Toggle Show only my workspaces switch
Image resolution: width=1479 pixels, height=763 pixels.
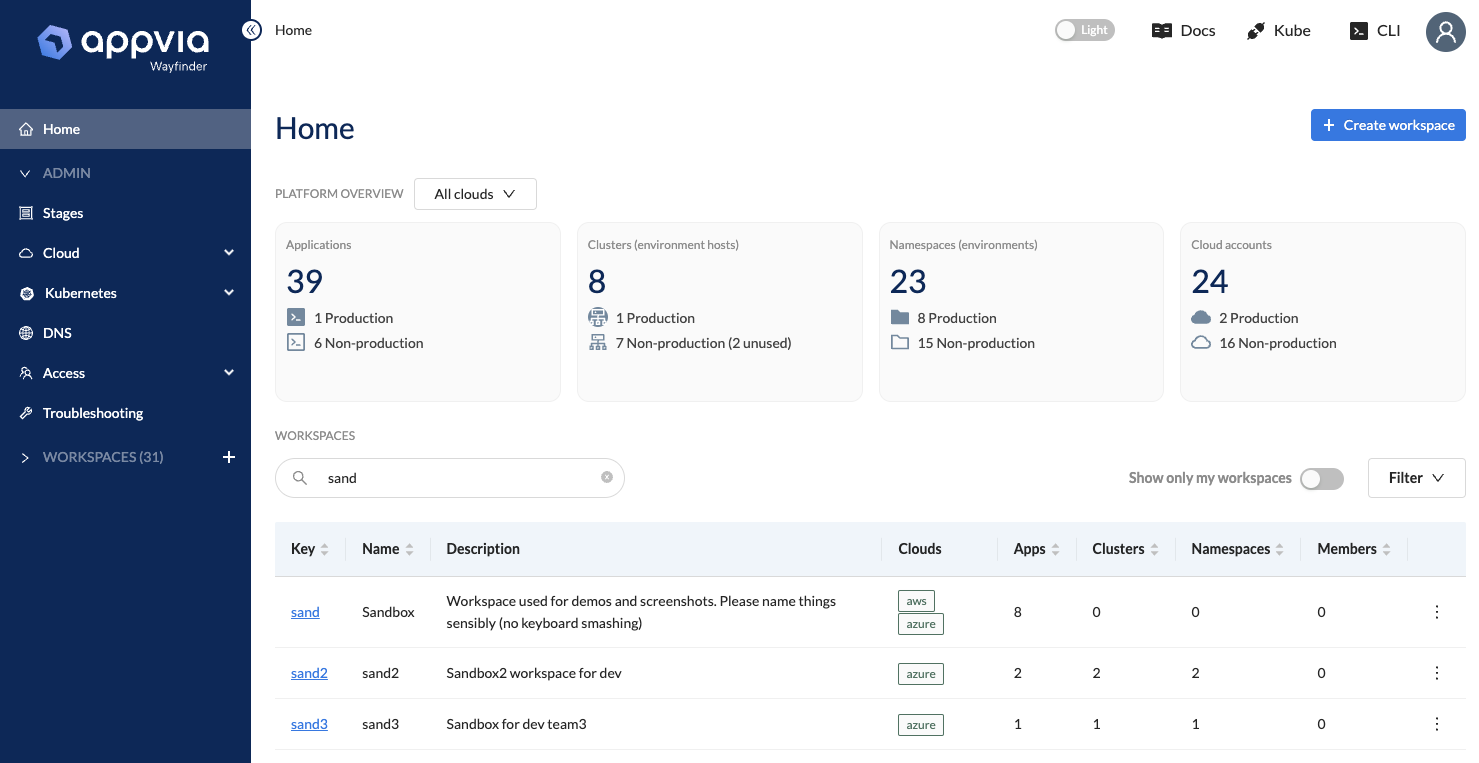[x=1322, y=478]
